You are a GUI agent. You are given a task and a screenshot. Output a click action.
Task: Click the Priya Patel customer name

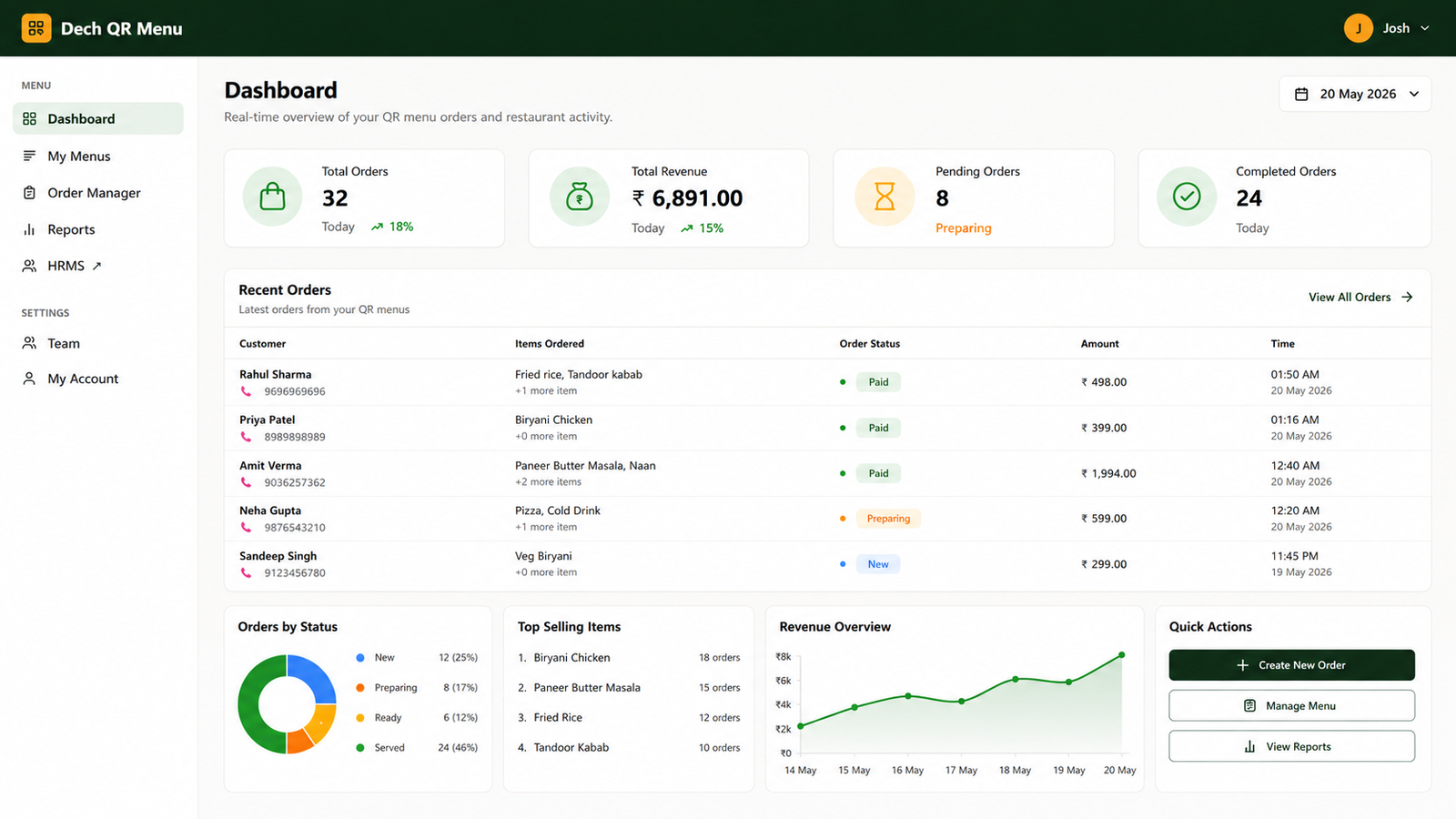coord(267,420)
